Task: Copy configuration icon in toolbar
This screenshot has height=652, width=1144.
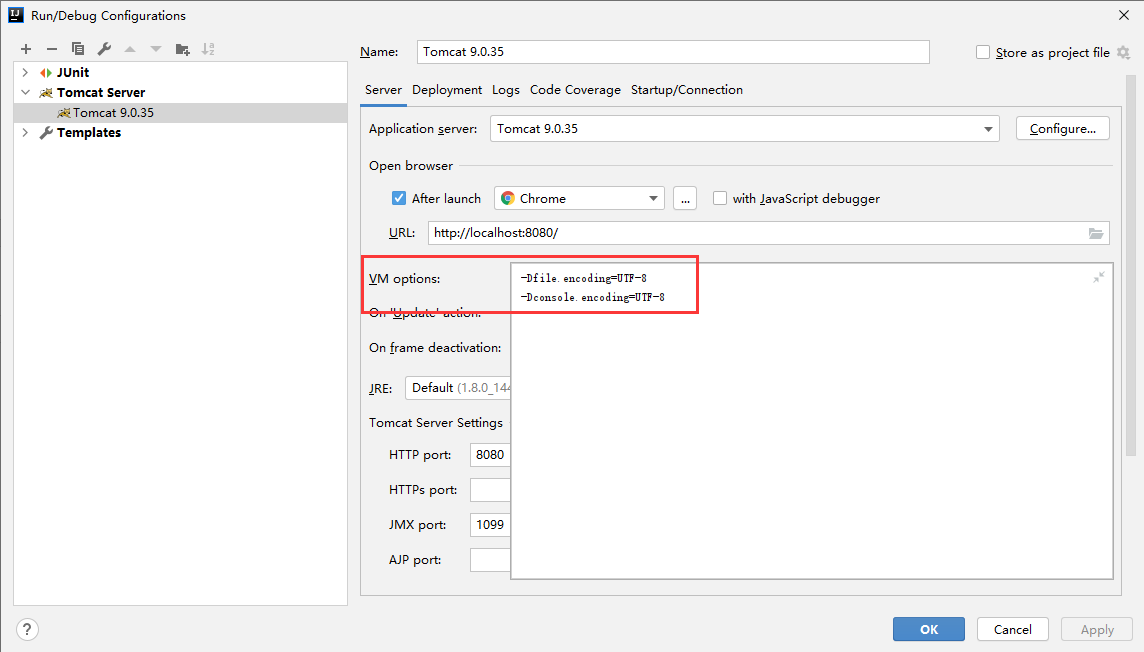Action: [78, 49]
